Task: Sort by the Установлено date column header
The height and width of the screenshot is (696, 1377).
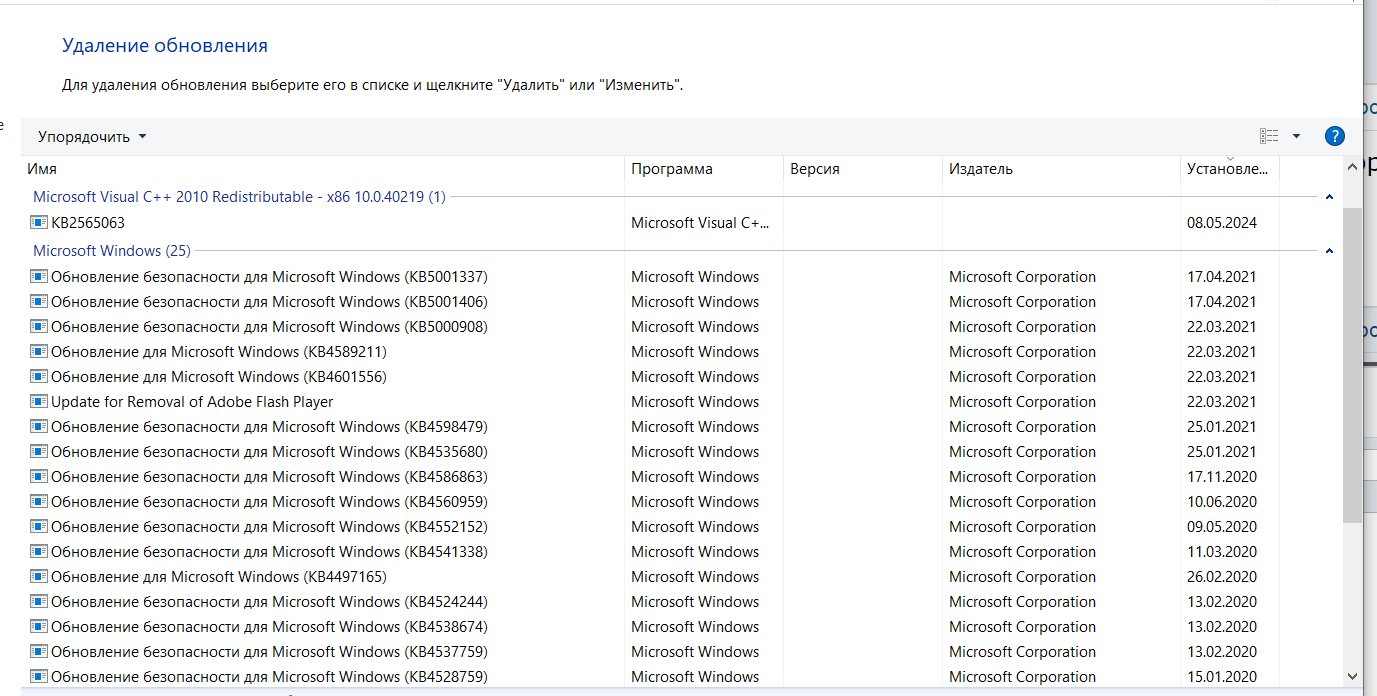Action: coord(1227,169)
